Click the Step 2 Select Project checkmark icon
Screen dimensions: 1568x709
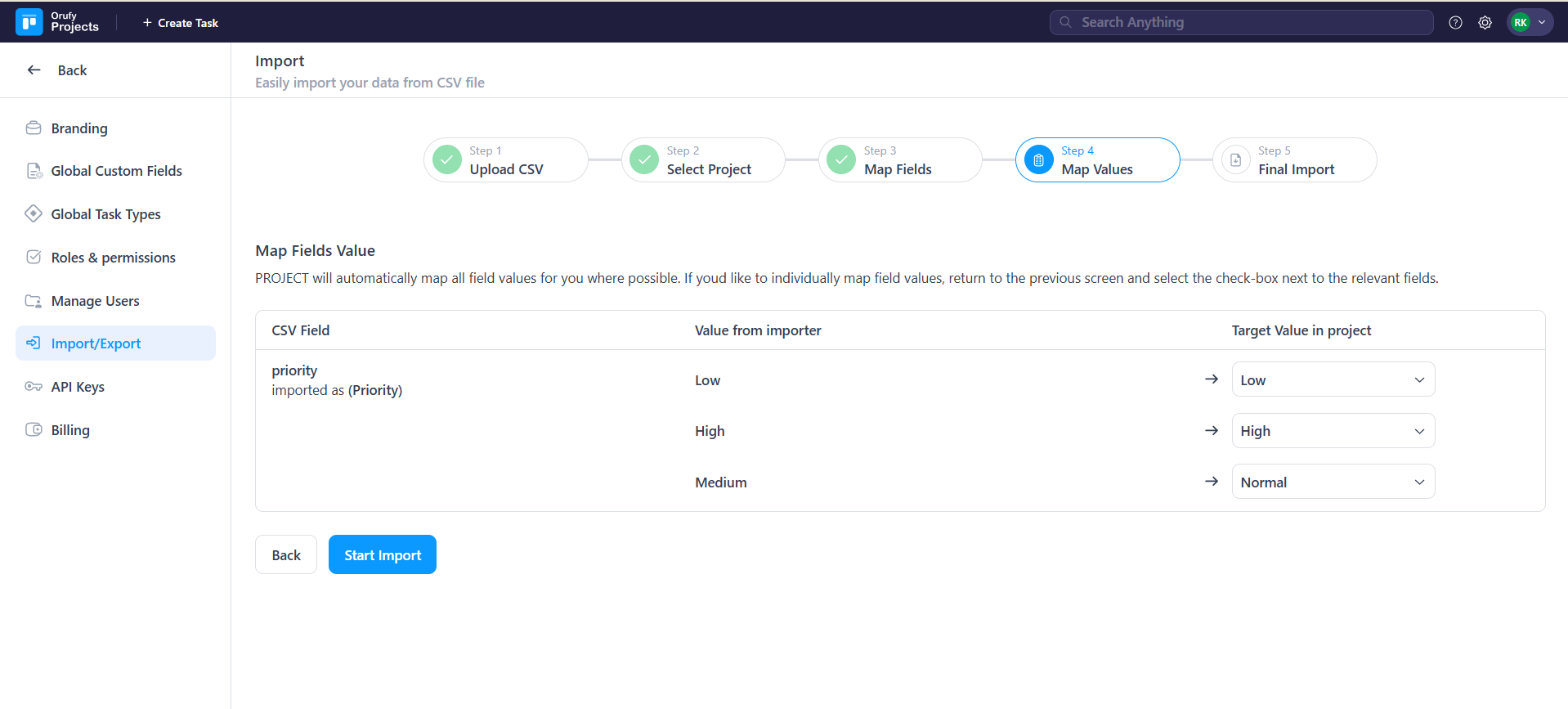click(644, 160)
